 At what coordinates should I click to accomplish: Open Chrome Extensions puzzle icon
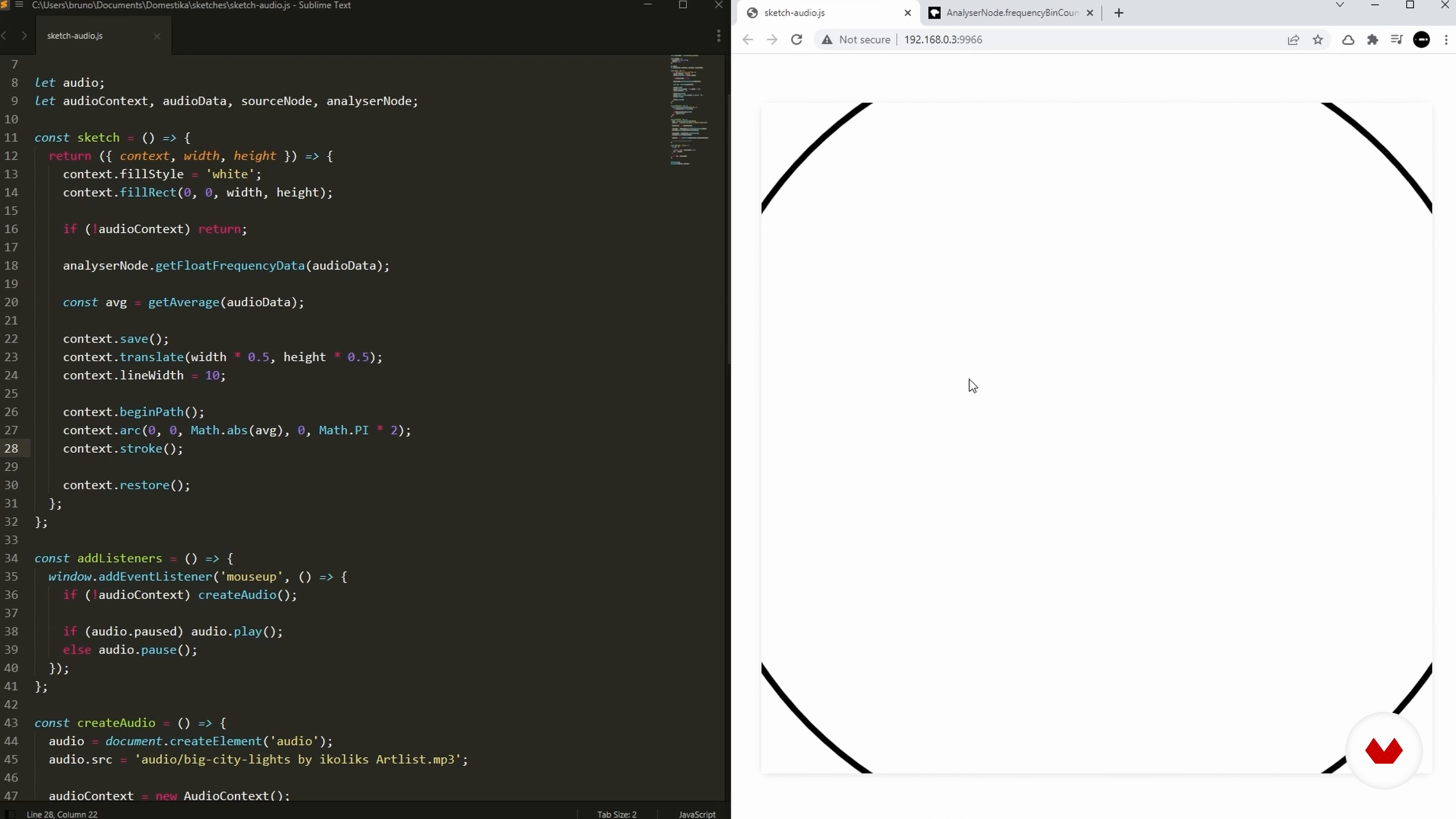(1373, 39)
